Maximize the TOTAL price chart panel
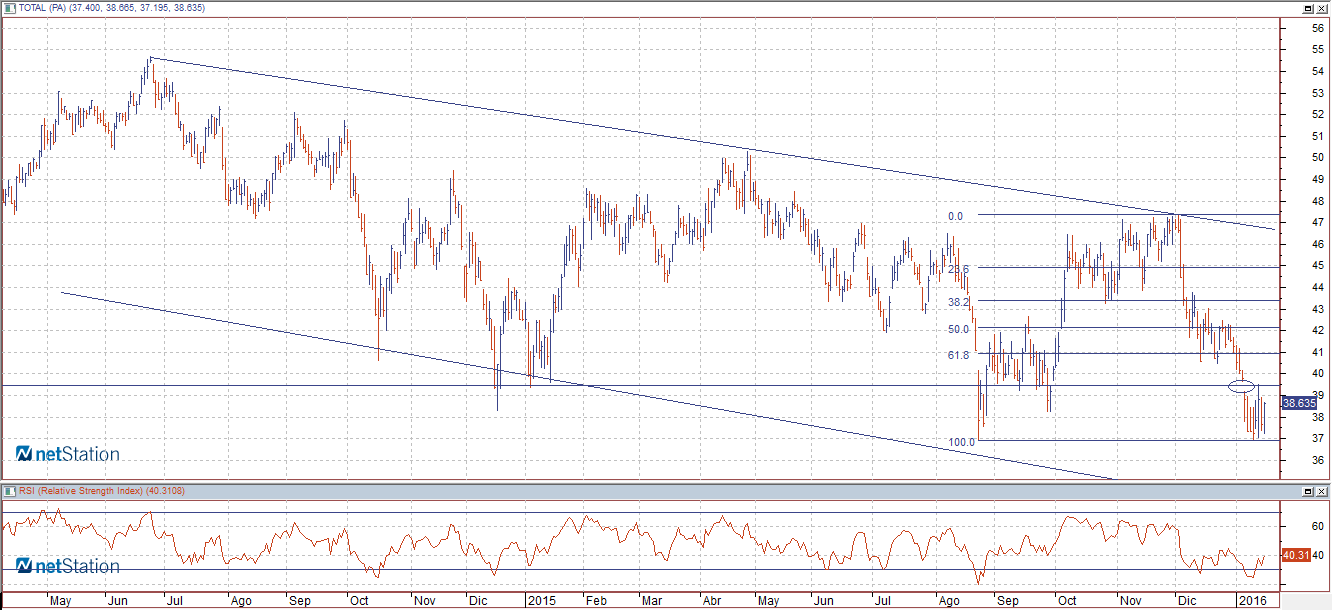Image resolution: width=1332 pixels, height=610 pixels. click(x=1308, y=8)
